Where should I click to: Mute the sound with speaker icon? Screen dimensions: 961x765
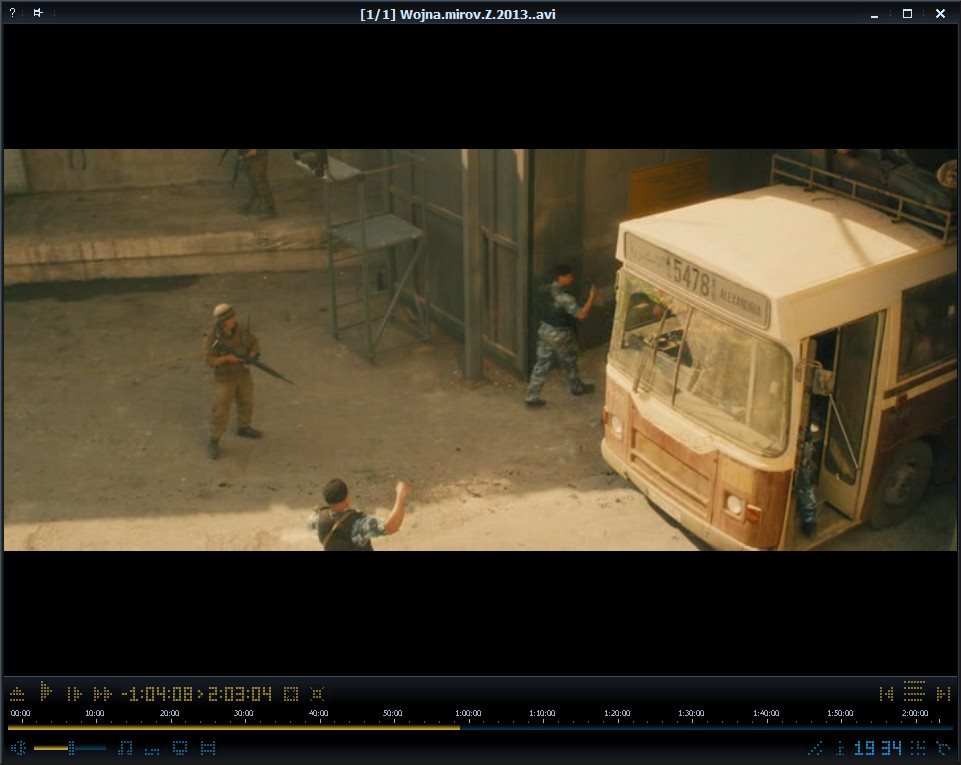coord(18,748)
